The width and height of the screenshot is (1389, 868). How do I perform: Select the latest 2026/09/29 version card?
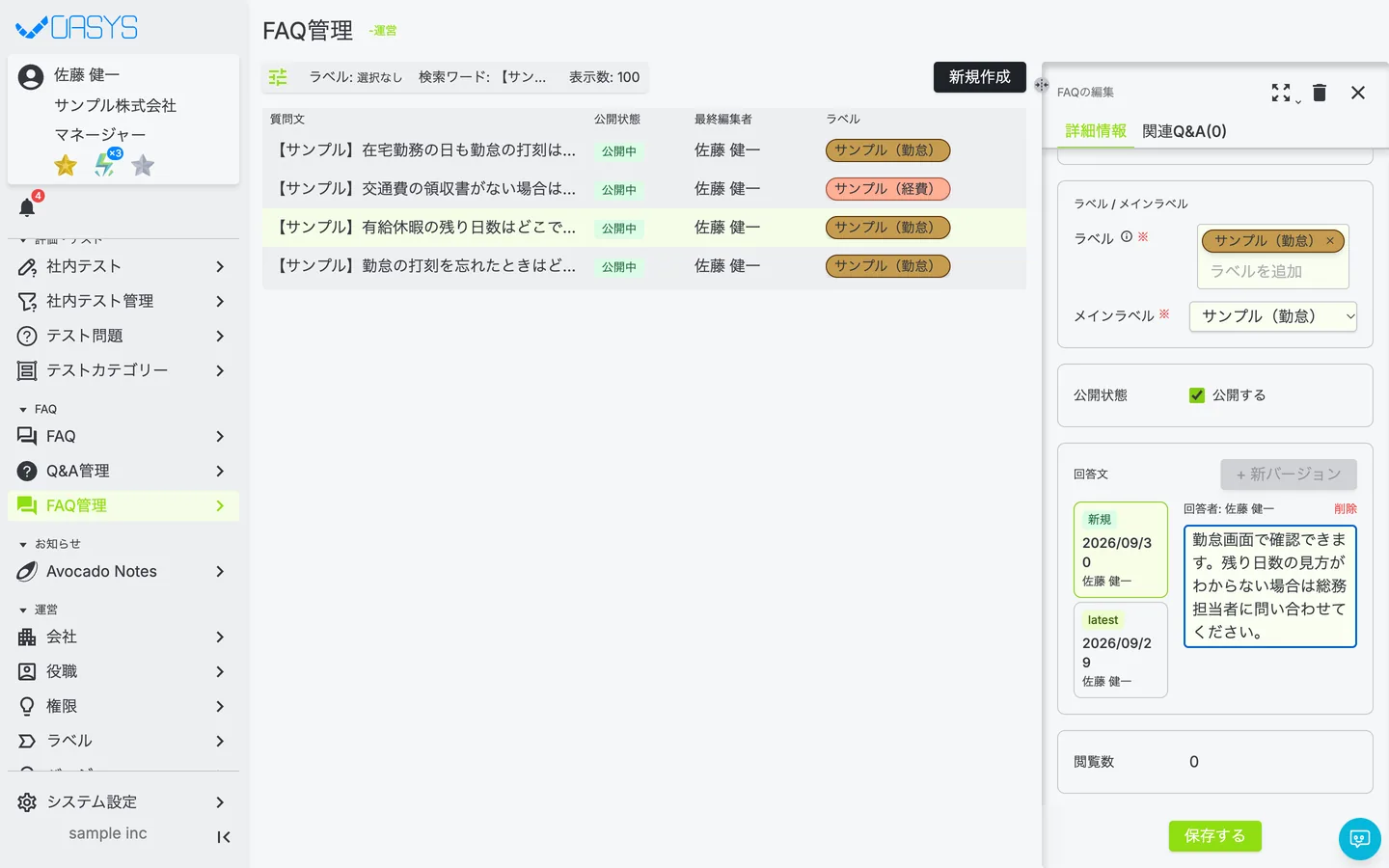1121,650
